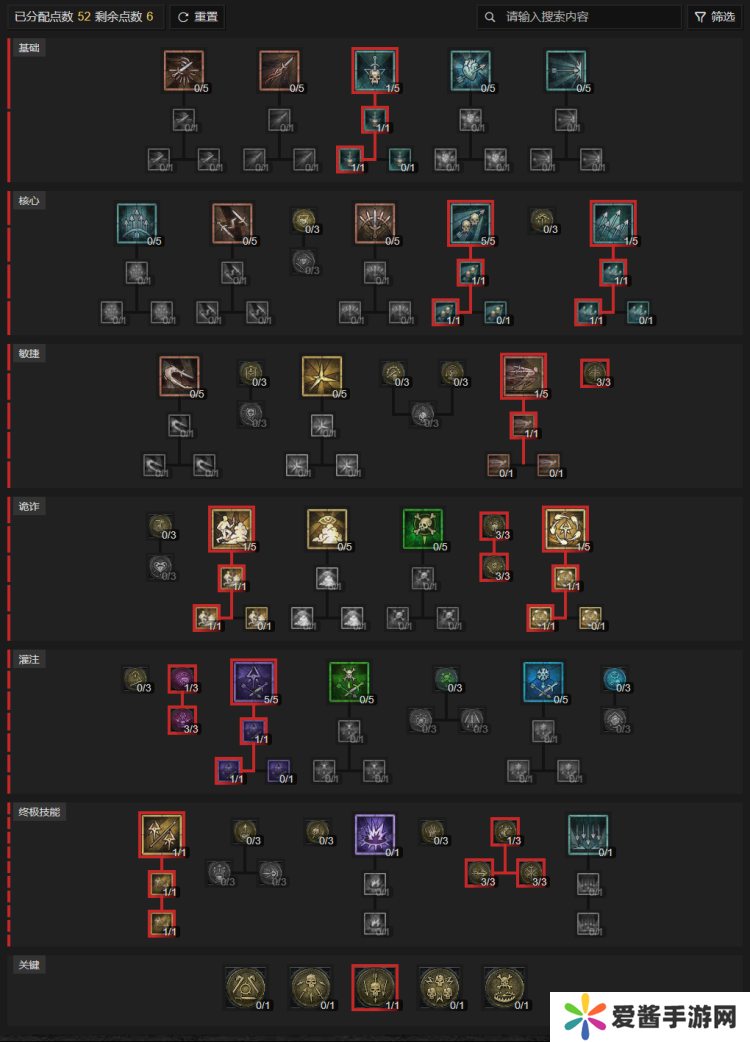750x1042 pixels.
Task: Select the 1/5 skull-dagger skill in 基础
Action: tap(375, 70)
